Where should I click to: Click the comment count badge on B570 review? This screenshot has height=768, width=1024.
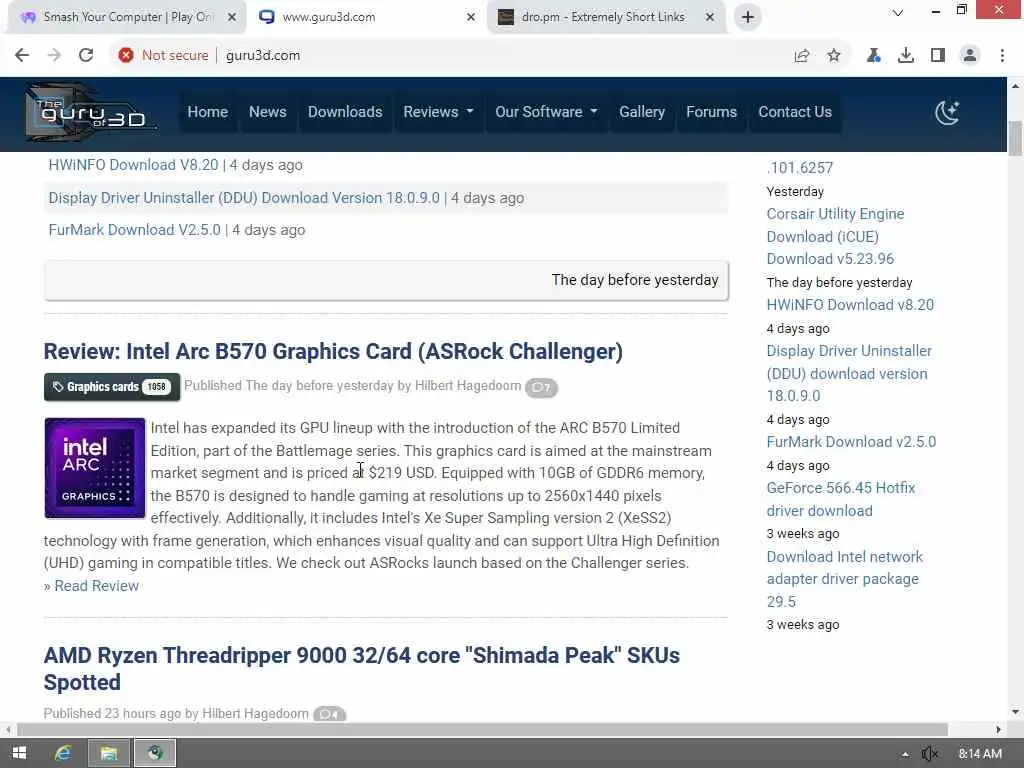tap(541, 387)
